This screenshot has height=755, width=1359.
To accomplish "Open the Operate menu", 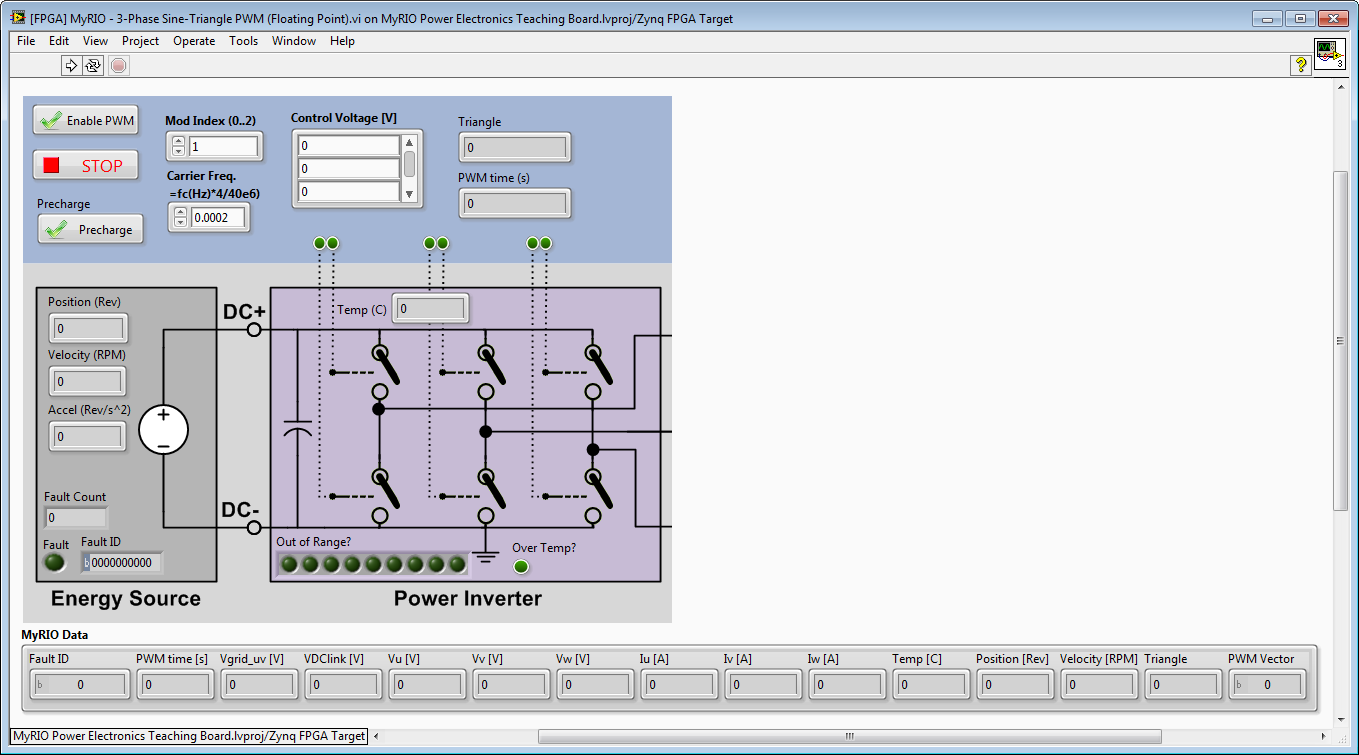I will tap(194, 41).
